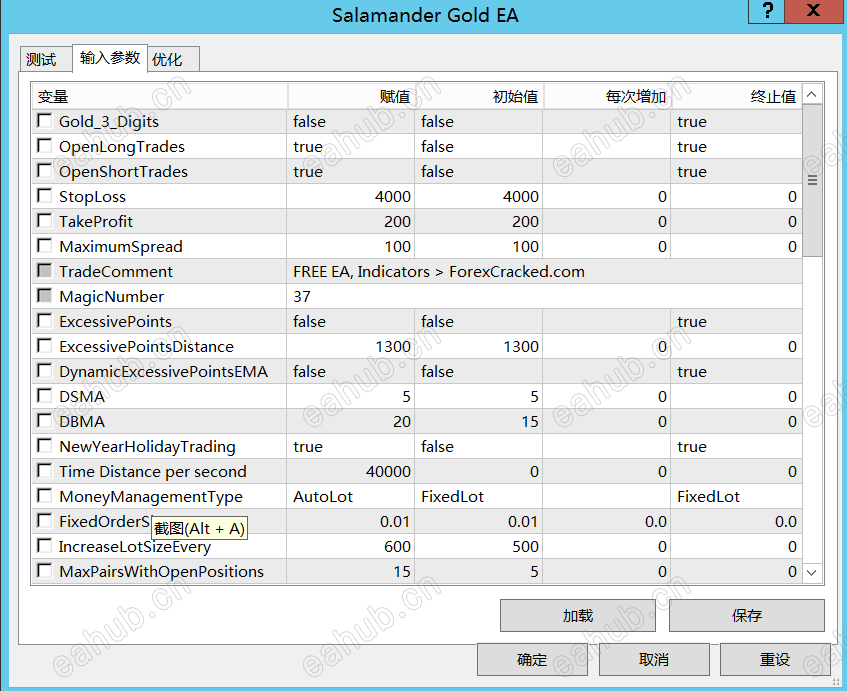Cancel with the 取消 button
The image size is (847, 691).
coord(654,659)
